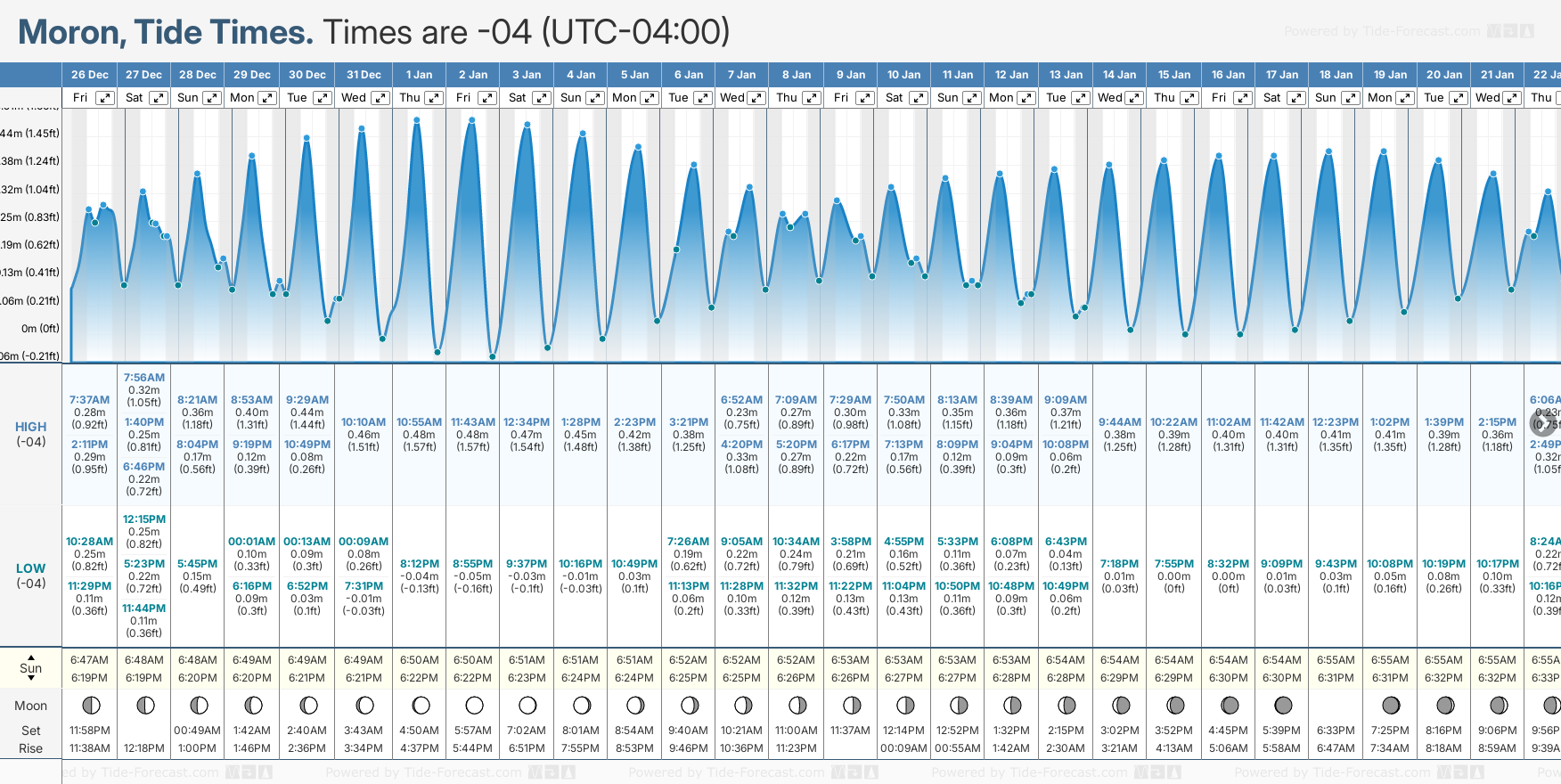
Task: Click the expand icon for Fri 26 Dec
Action: click(x=105, y=98)
